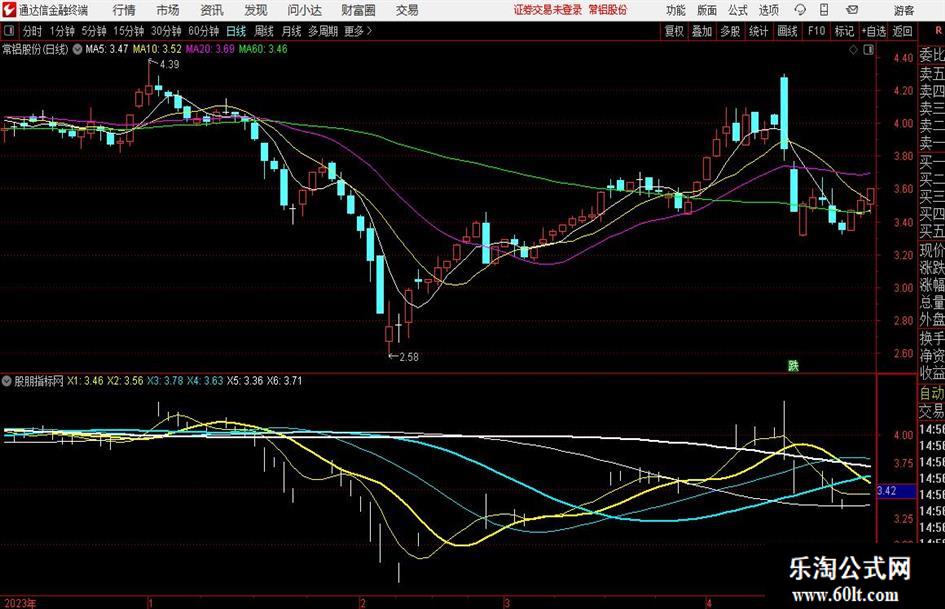The width and height of the screenshot is (945, 609).
Task: Add stock via +自选 button
Action: pos(873,31)
